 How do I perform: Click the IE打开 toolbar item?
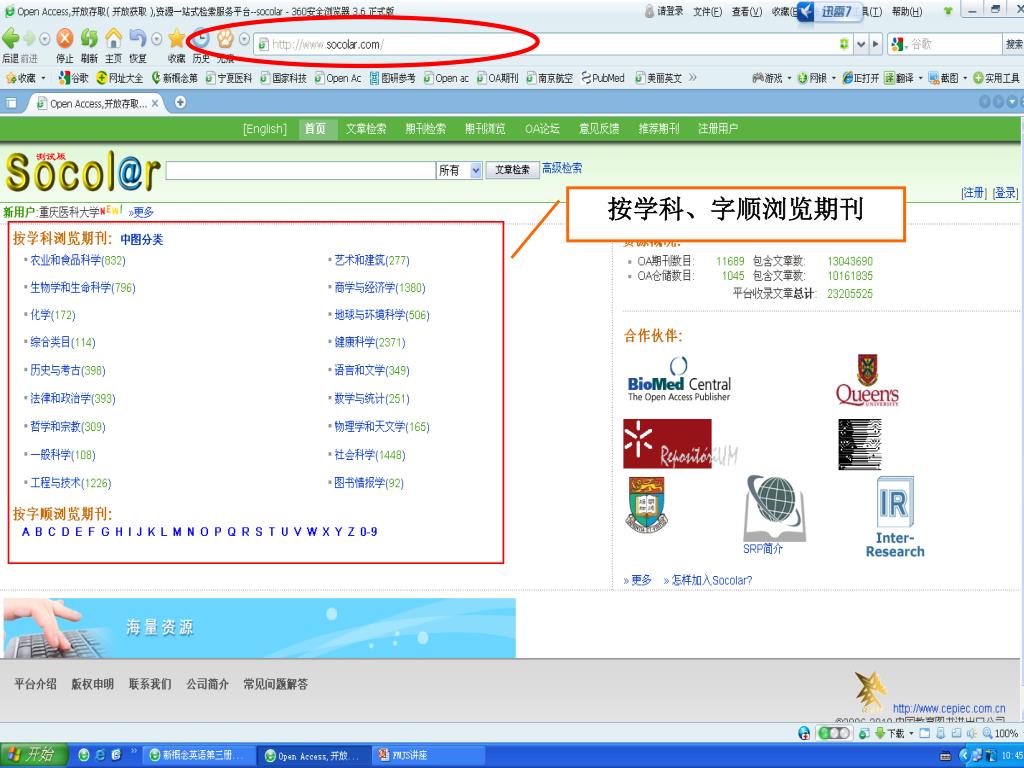click(861, 78)
